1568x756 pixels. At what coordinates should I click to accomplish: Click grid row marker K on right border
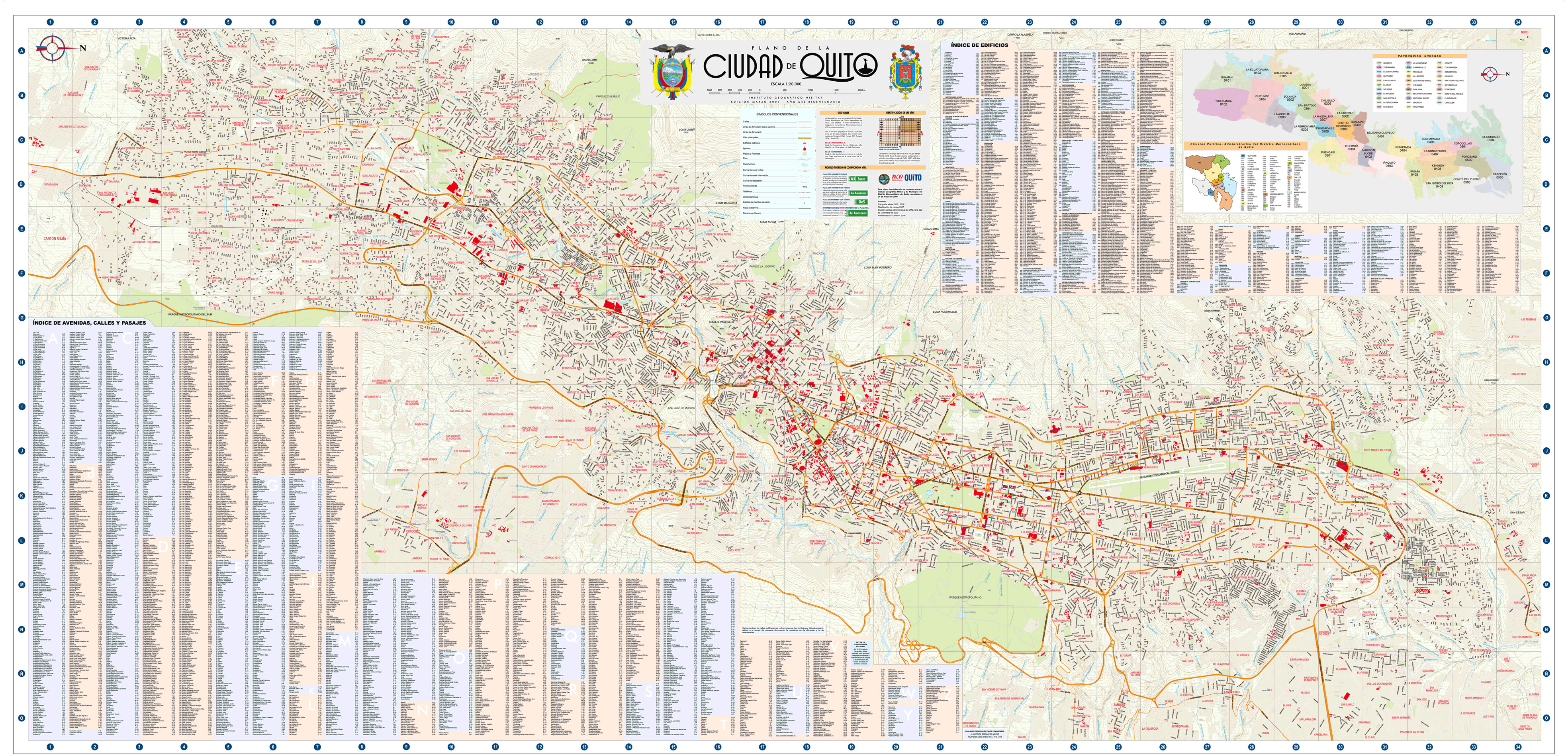[x=1547, y=496]
